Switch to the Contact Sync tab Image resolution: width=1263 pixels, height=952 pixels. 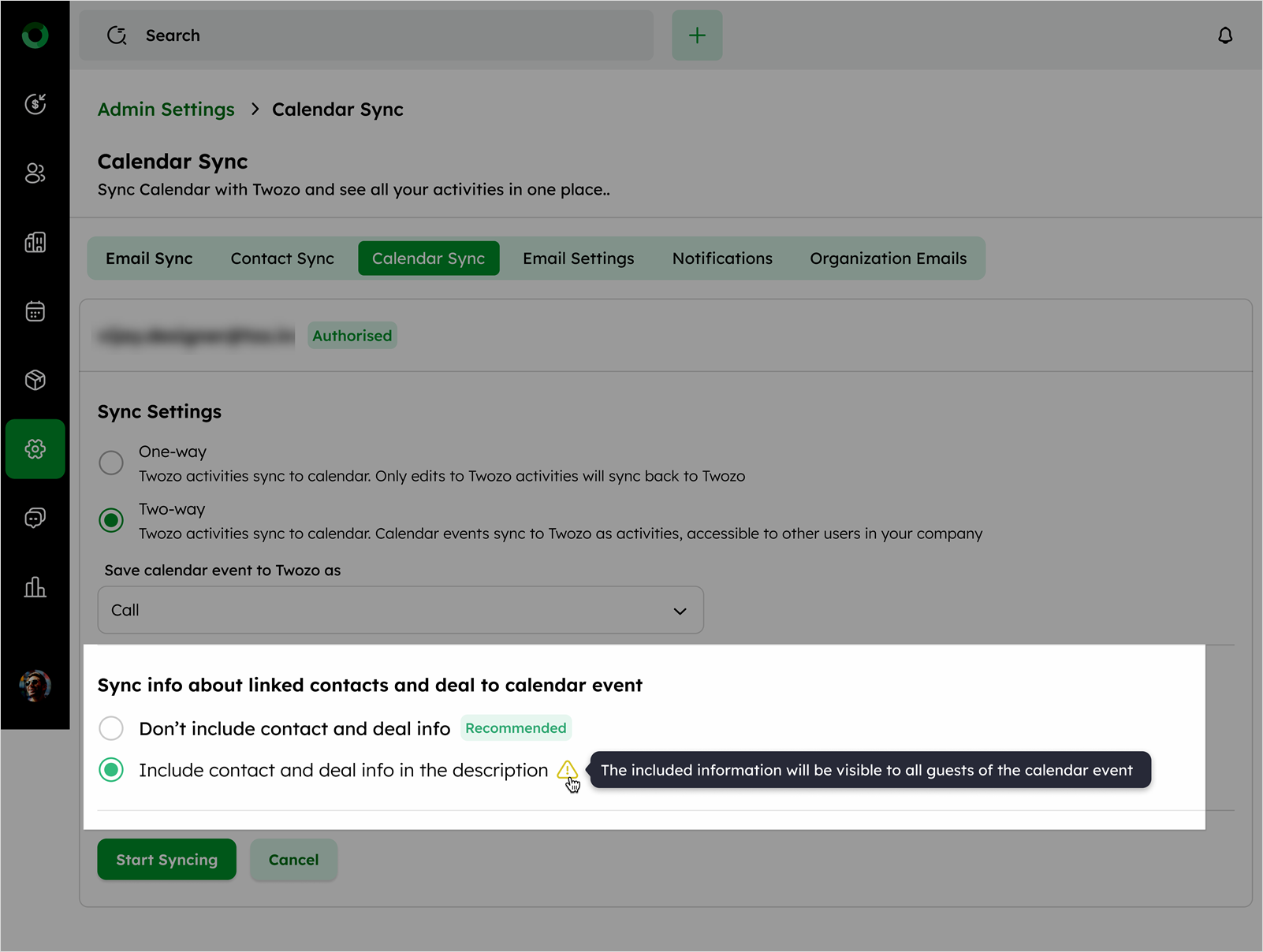click(x=282, y=258)
